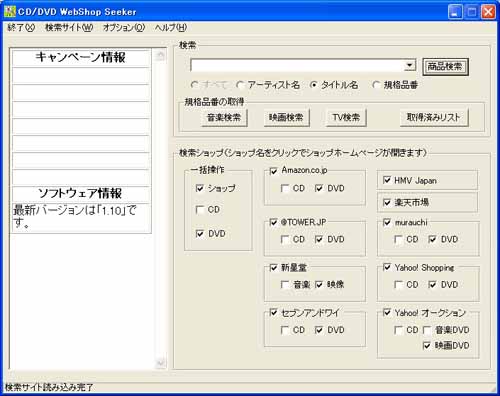Toggle the 一括操作 CD checkbox

coord(200,210)
